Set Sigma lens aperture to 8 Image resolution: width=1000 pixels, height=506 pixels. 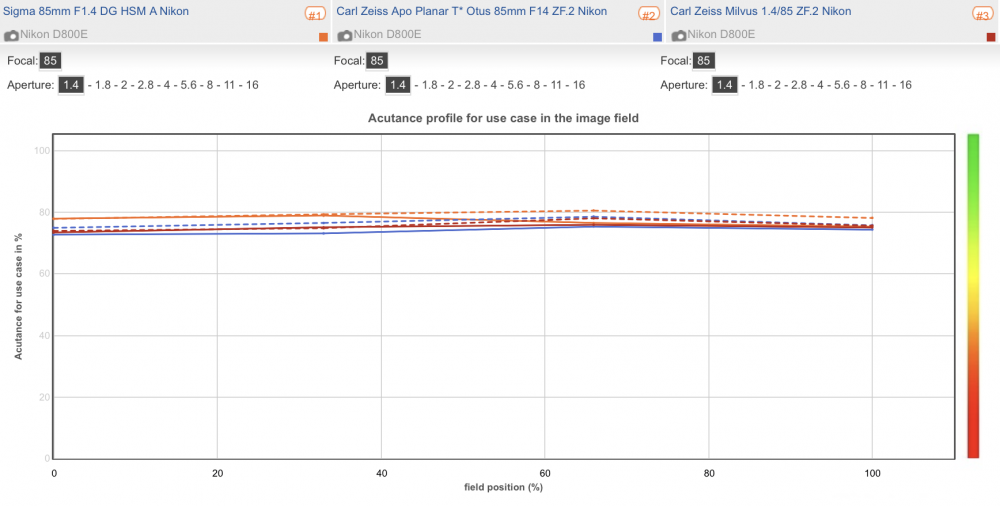click(210, 85)
